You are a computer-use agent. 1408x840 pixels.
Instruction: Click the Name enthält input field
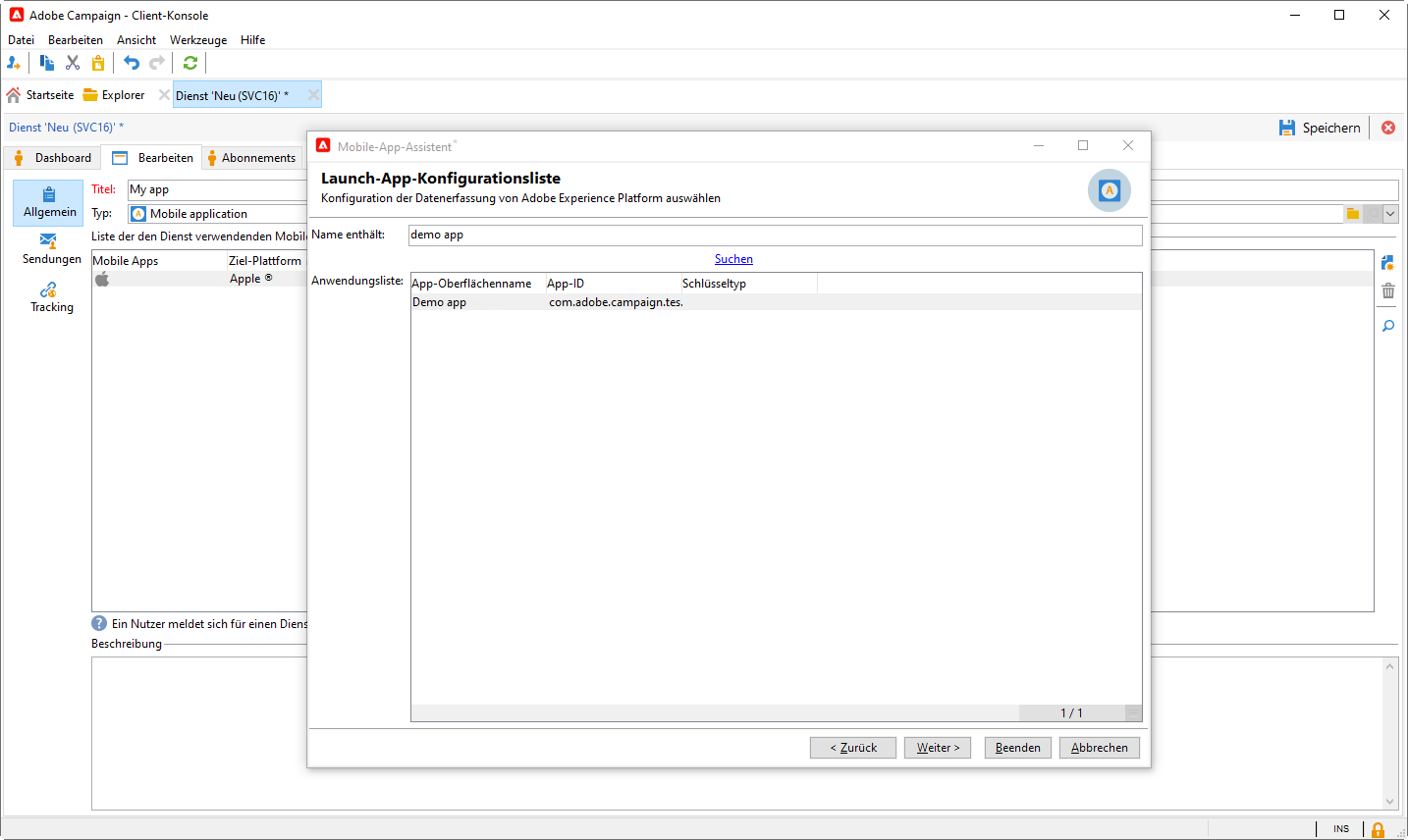[x=776, y=236]
